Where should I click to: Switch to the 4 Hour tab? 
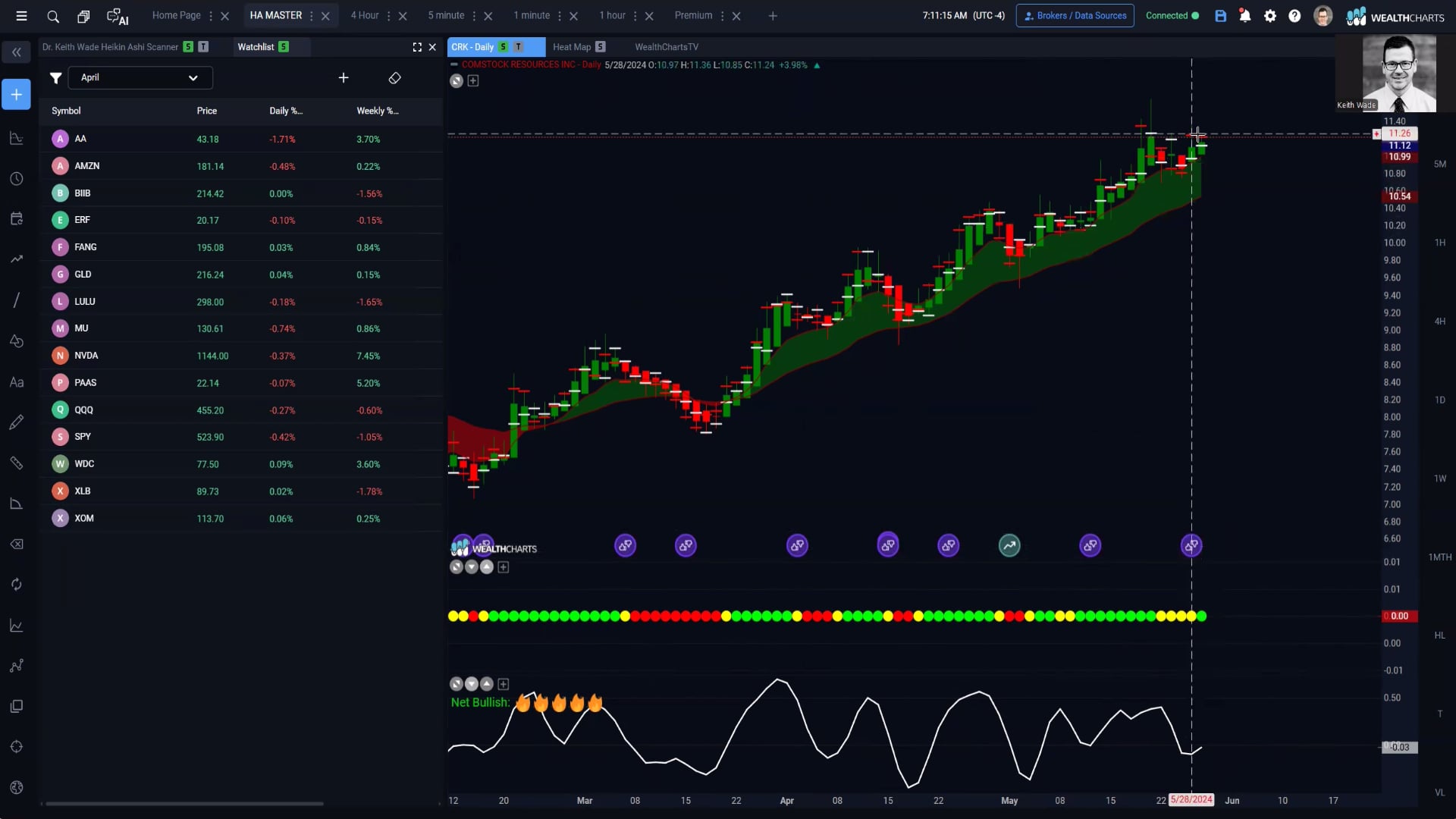365,16
